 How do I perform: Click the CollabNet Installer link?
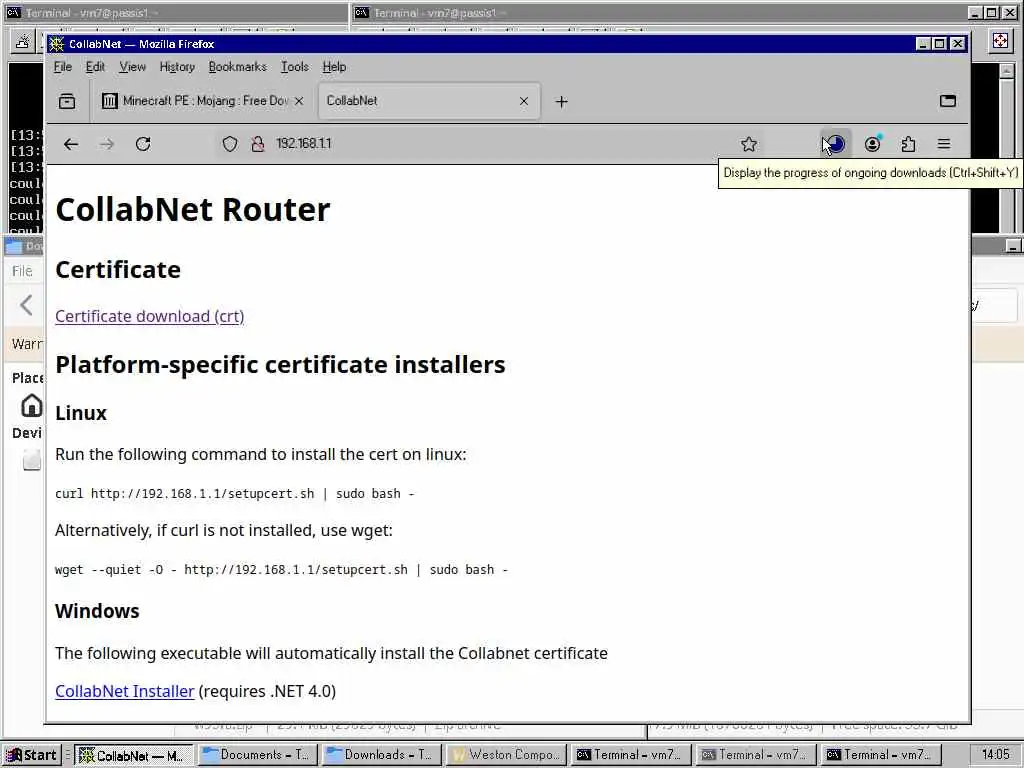tap(125, 692)
